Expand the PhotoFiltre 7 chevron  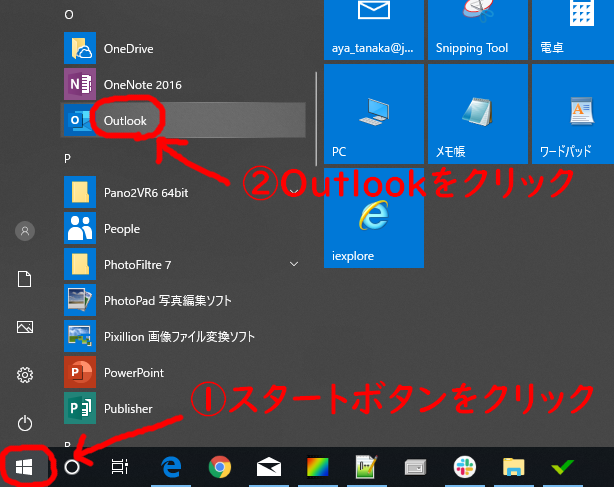[294, 264]
